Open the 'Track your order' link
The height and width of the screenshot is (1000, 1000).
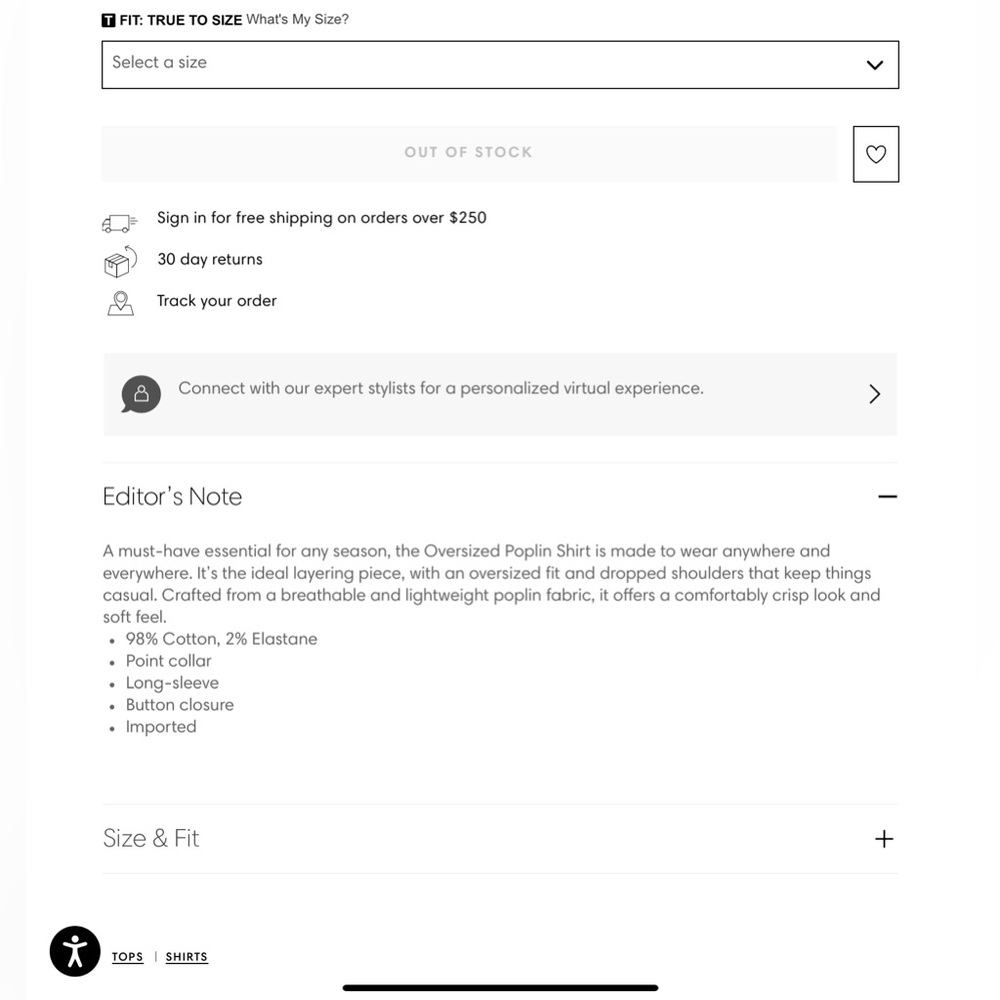[x=217, y=301]
